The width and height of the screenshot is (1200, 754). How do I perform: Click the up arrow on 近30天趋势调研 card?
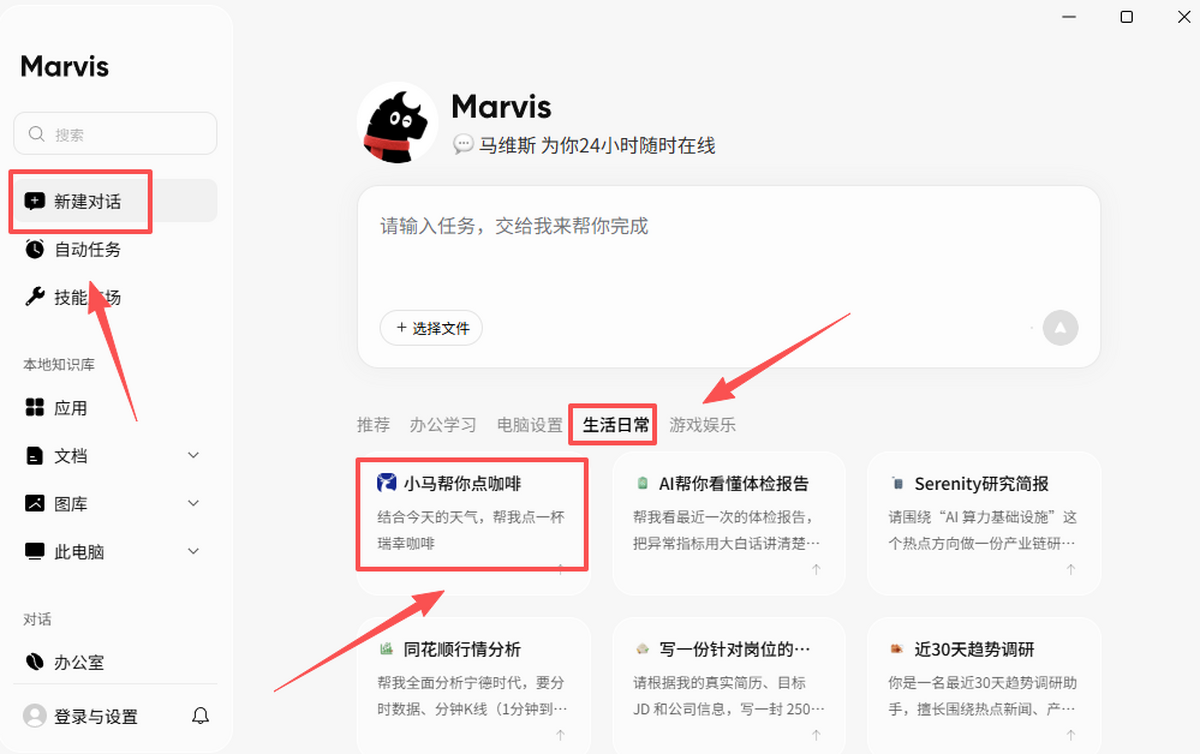pyautogui.click(x=1071, y=735)
